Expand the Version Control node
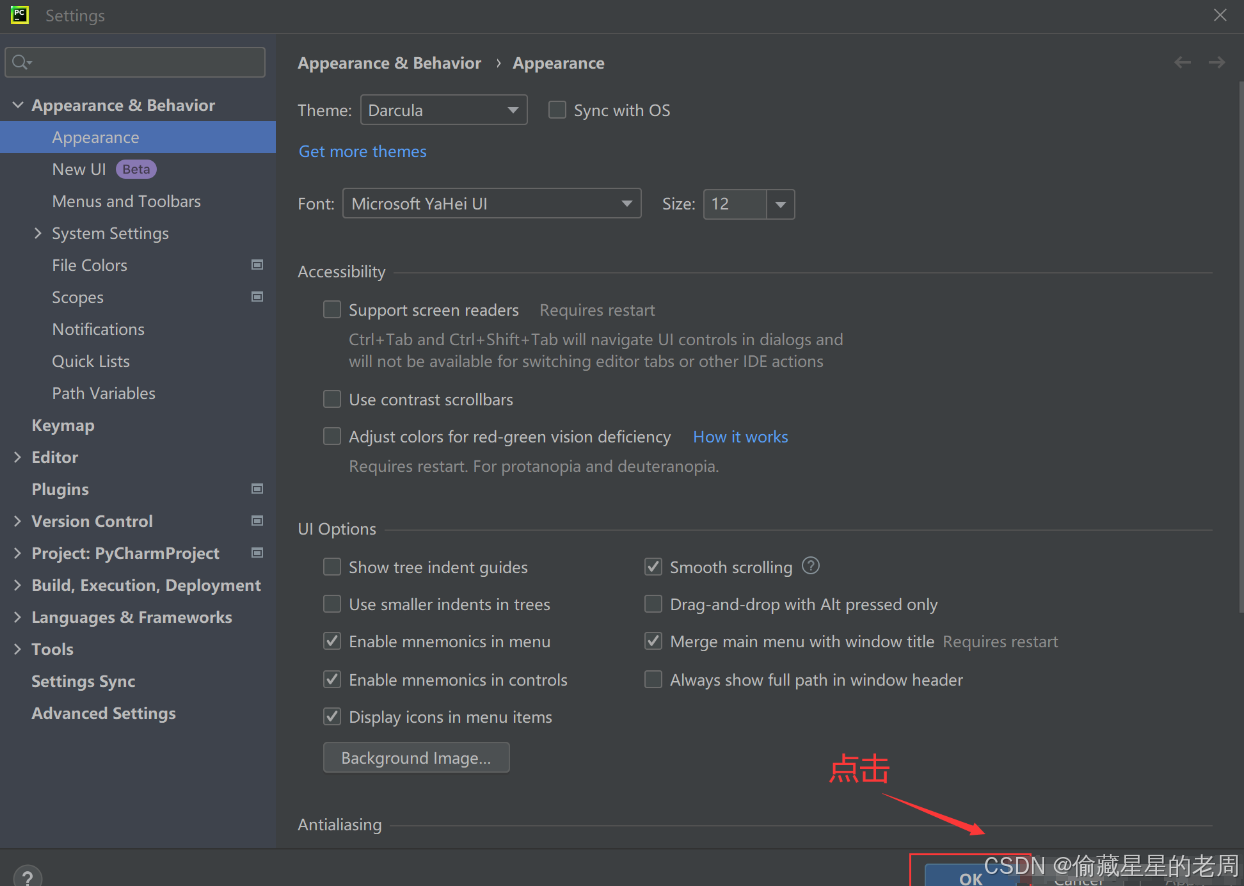 18,521
